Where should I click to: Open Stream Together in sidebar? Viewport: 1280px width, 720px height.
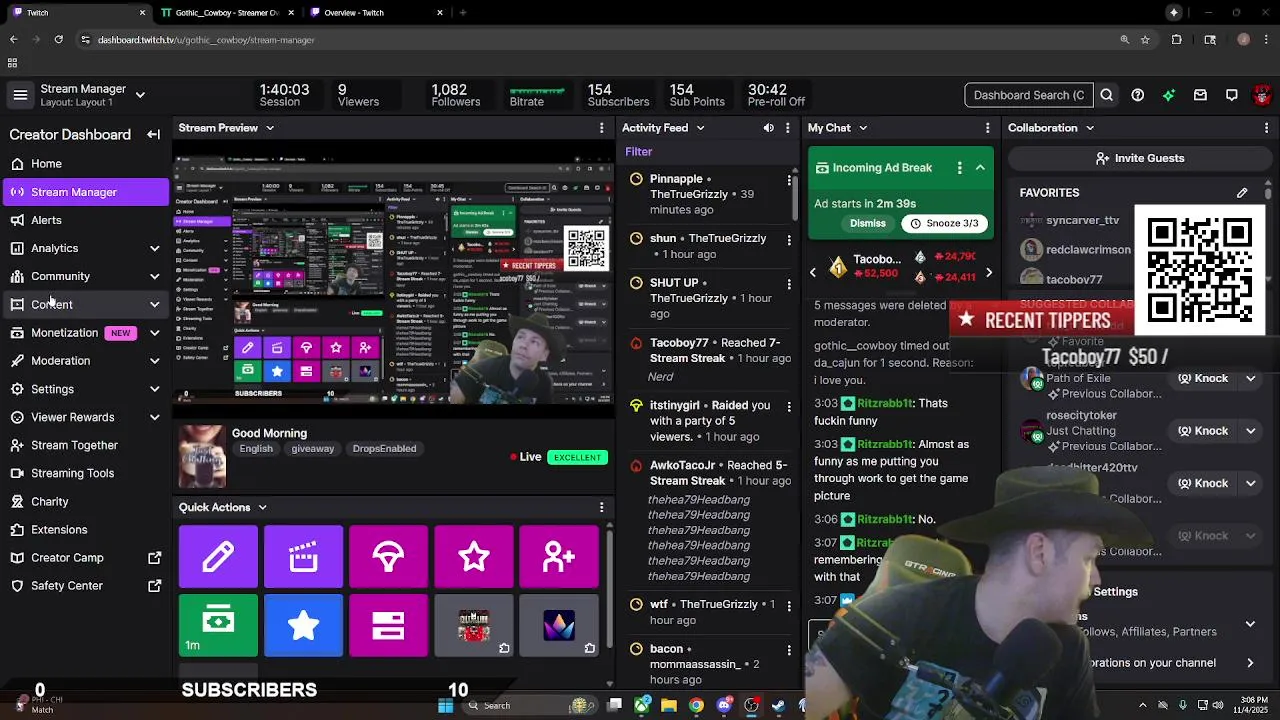coord(85,445)
